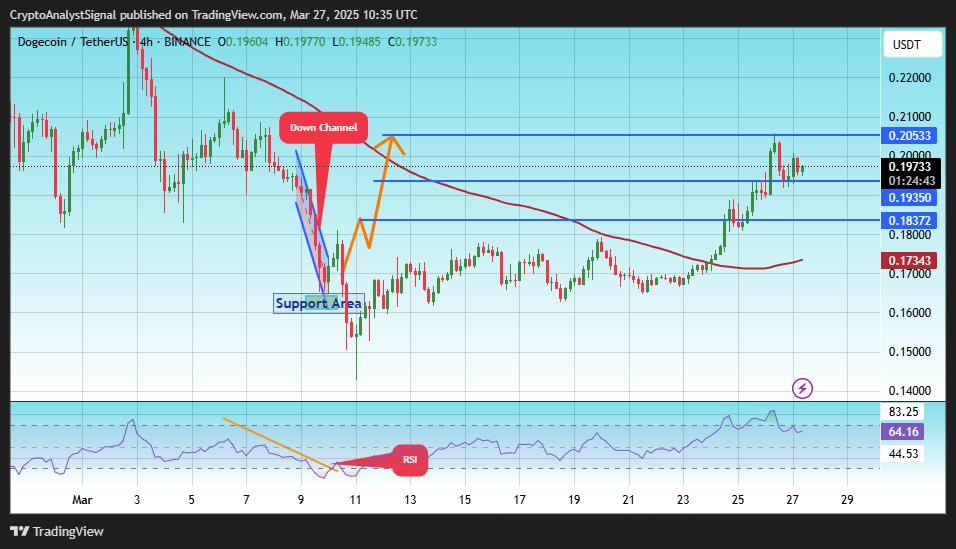Click the TradingView logo at the bottom
The height and width of the screenshot is (549, 956).
tap(57, 531)
